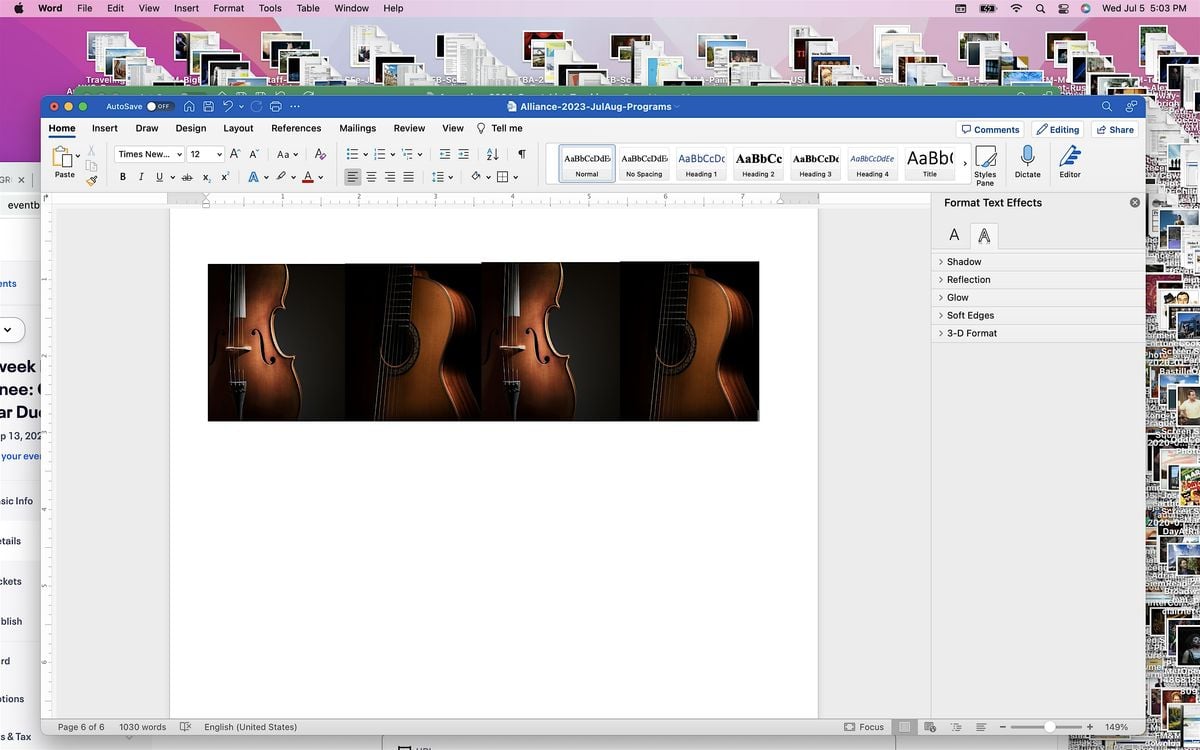Open the font size dropdown showing 12
1200x750 pixels.
tap(205, 154)
